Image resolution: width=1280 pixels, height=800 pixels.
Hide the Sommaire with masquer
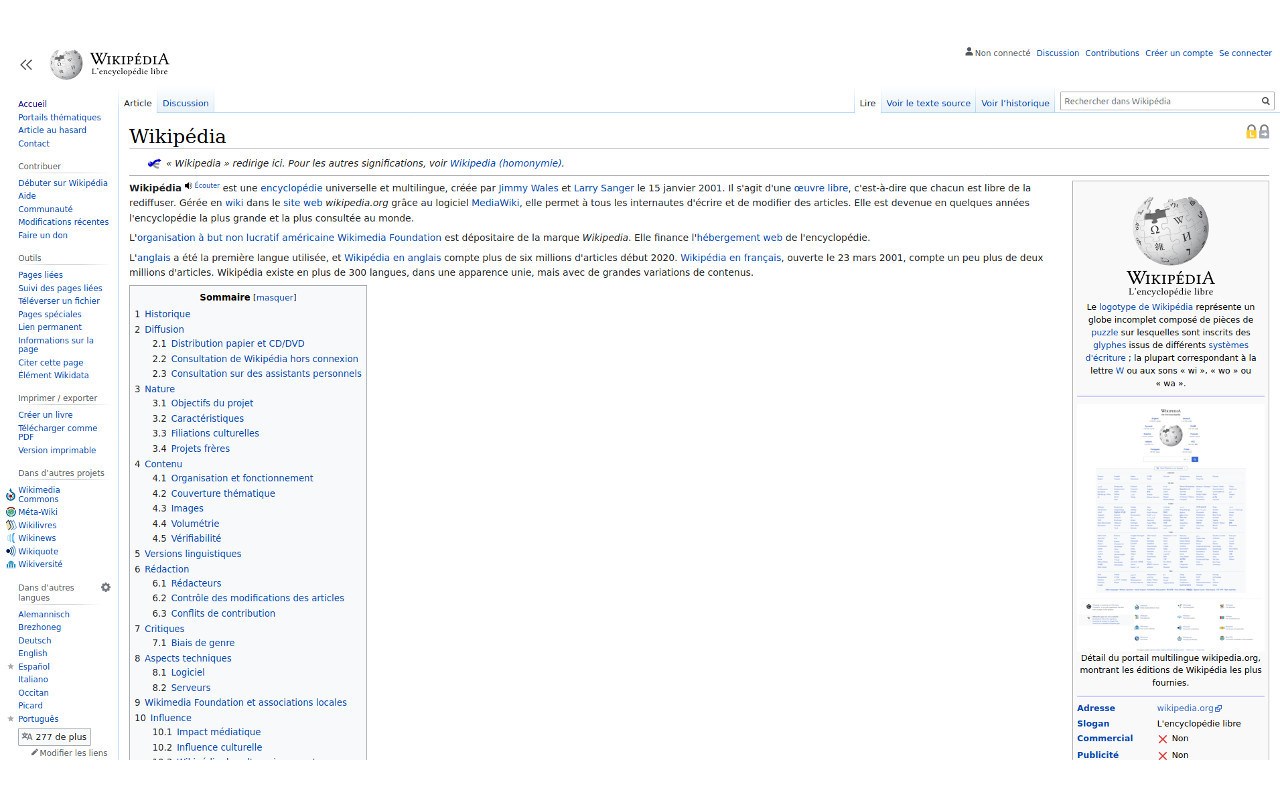pos(275,298)
